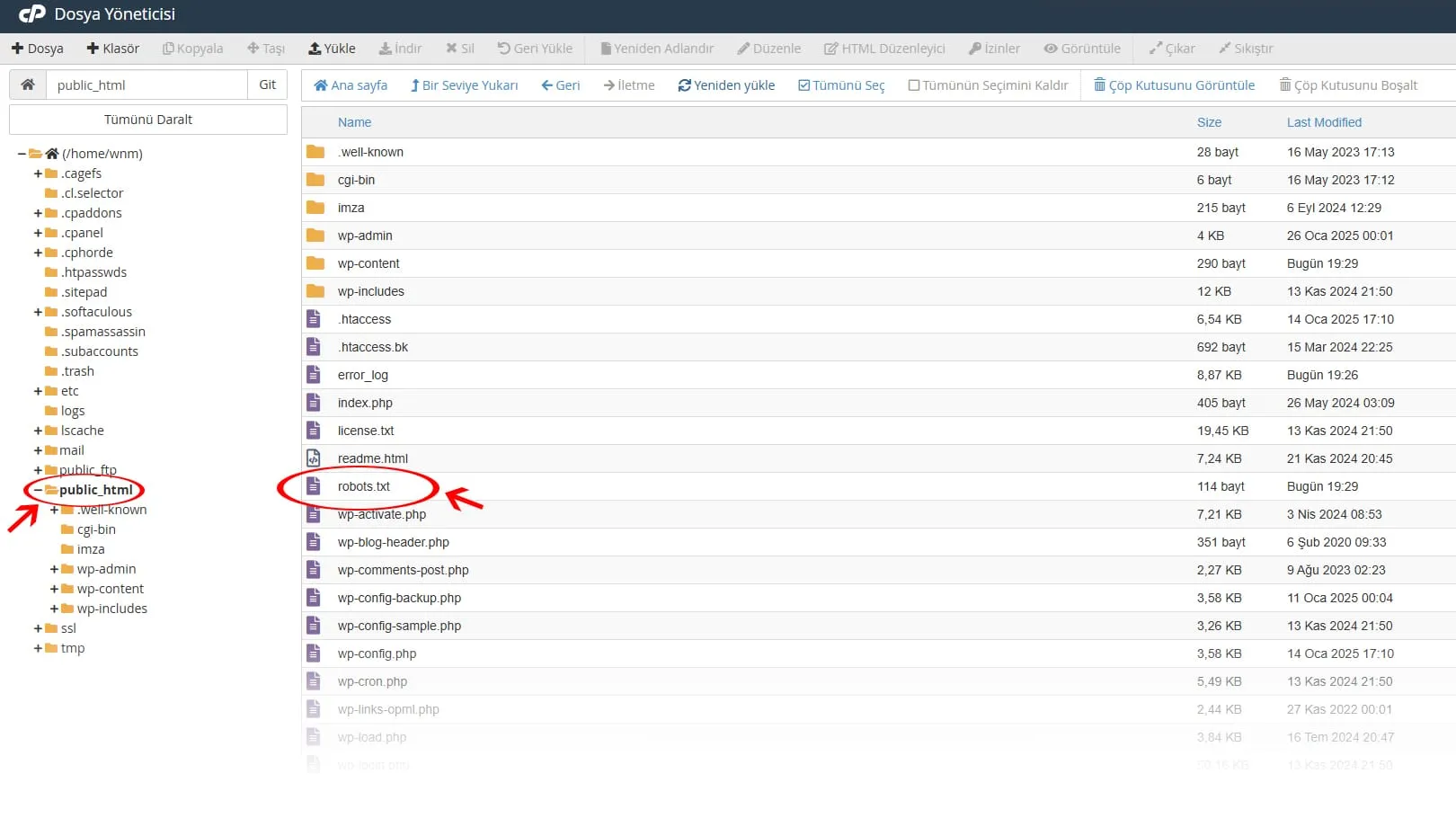Click the cPanel logo in header
Image resolution: width=1456 pixels, height=818 pixels.
(x=31, y=14)
